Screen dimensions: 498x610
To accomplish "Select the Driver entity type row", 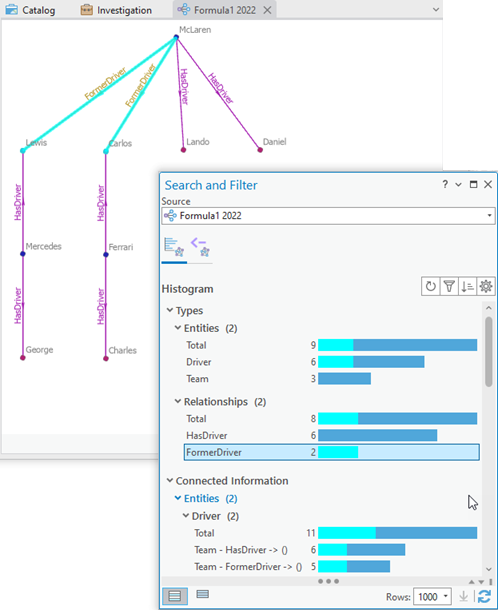I will [331, 362].
